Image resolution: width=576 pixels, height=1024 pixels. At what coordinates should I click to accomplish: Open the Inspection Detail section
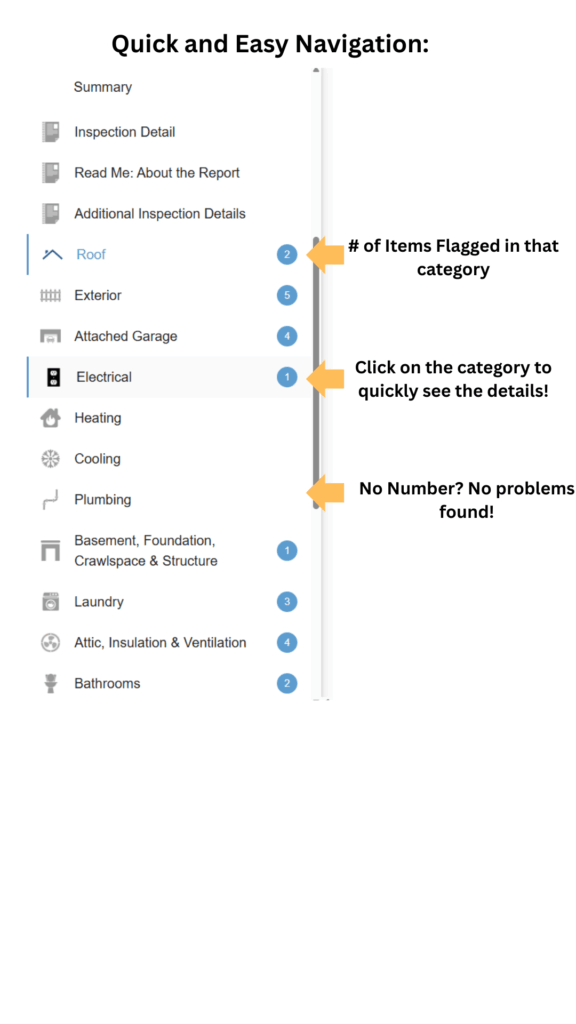pyautogui.click(x=125, y=132)
